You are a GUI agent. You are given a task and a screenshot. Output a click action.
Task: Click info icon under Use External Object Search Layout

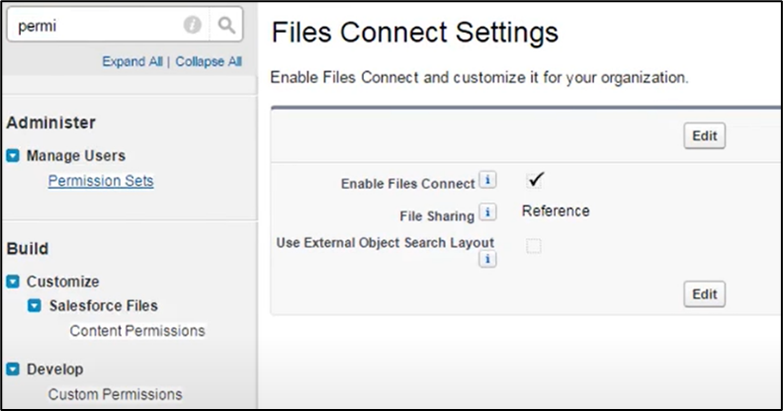[487, 259]
